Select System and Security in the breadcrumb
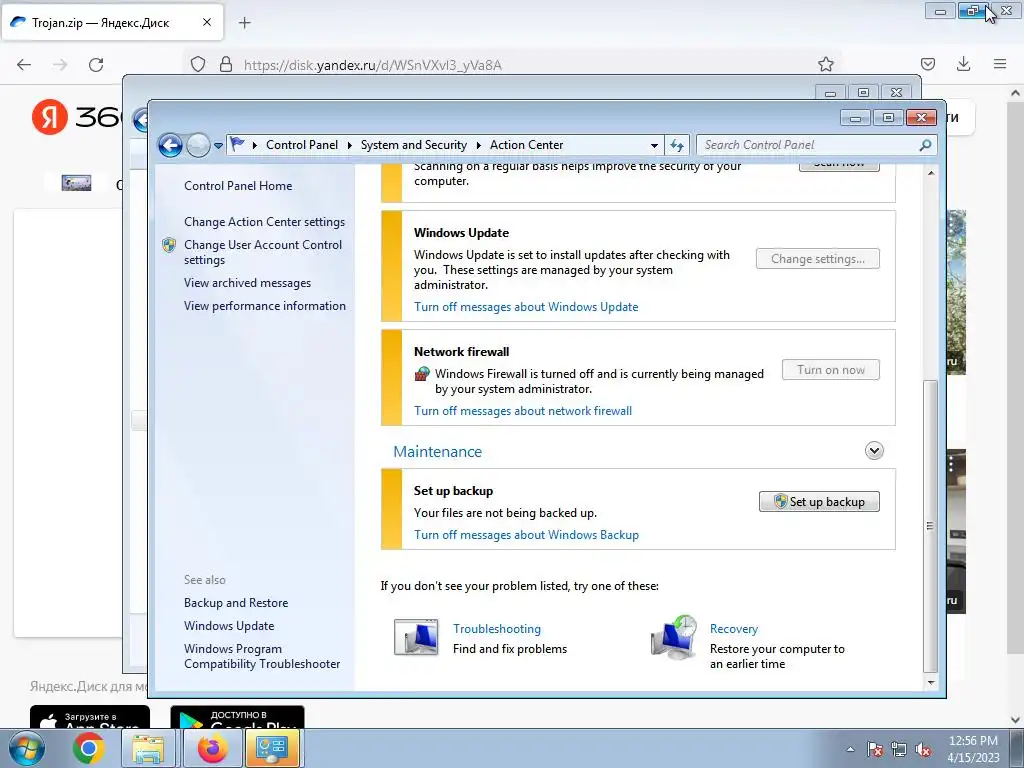 click(414, 145)
